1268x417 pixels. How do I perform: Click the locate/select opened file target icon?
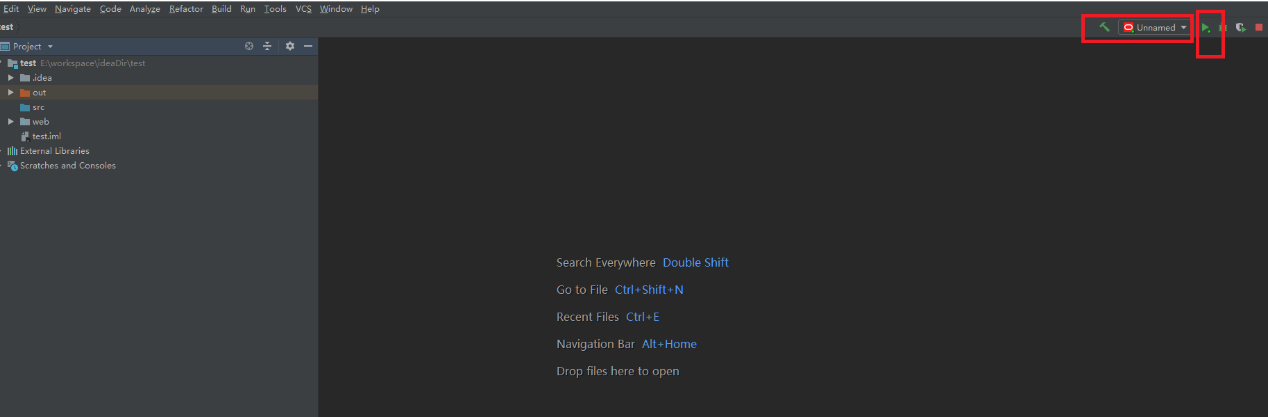(249, 46)
